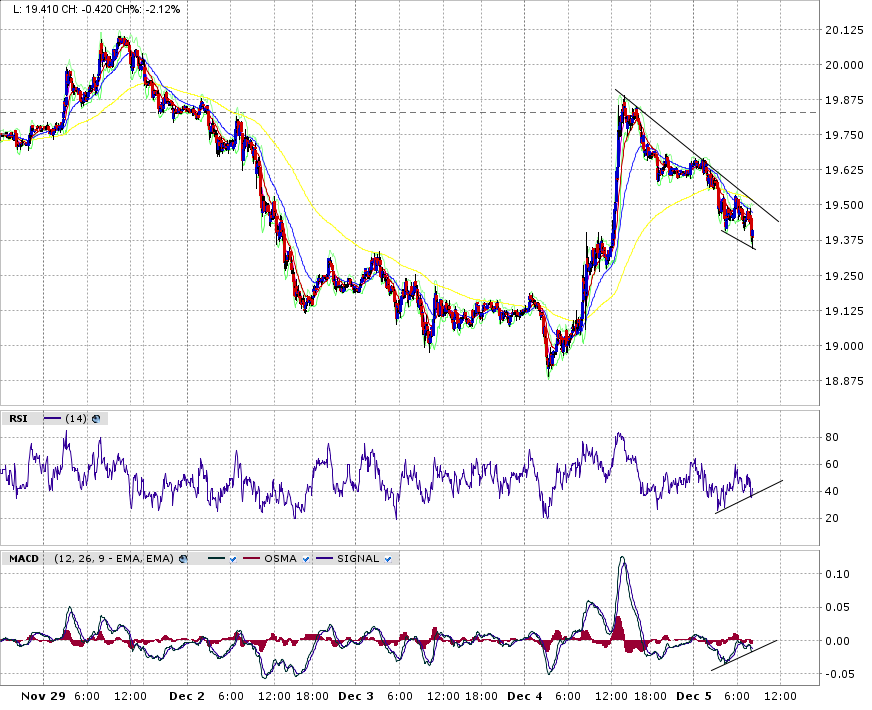Click the Nov 29 date label

click(43, 696)
